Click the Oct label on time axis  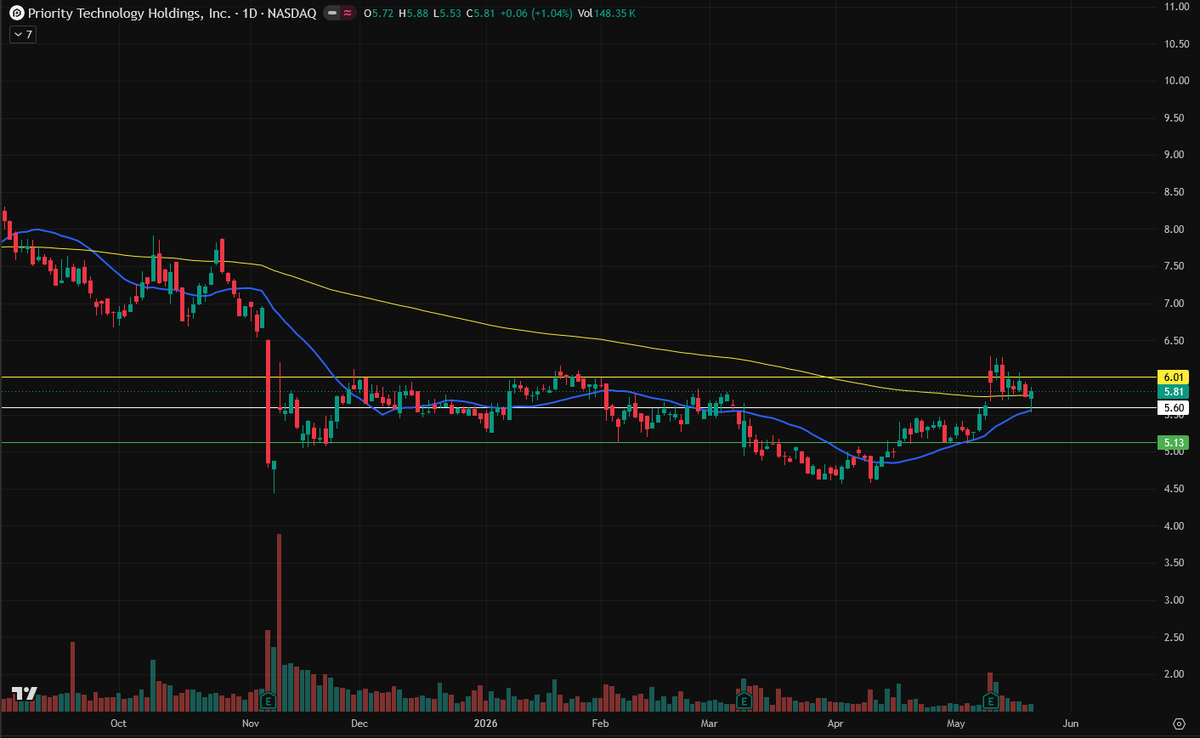(x=118, y=722)
